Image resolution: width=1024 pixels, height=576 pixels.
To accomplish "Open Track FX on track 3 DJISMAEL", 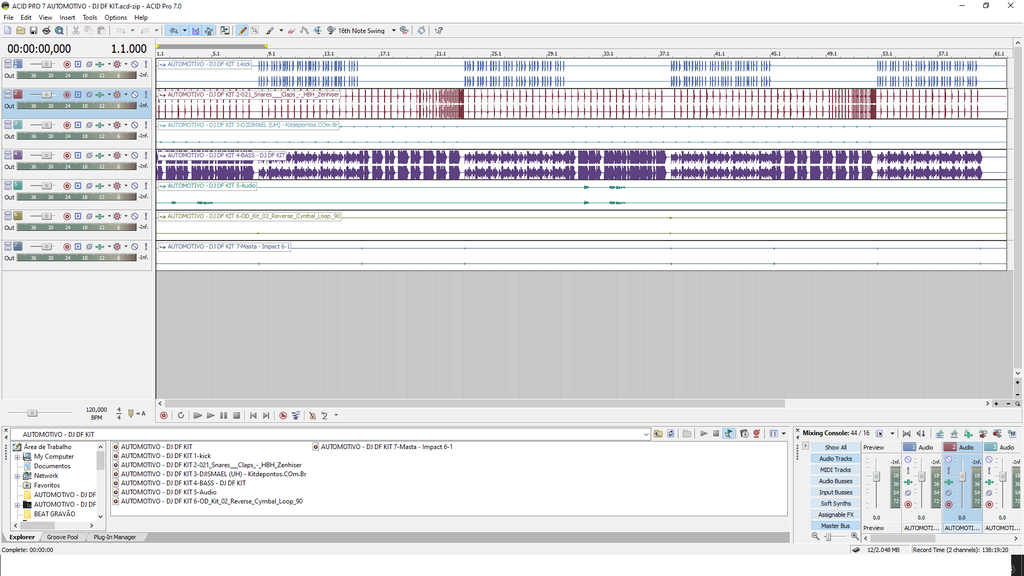I will pyautogui.click(x=99, y=125).
